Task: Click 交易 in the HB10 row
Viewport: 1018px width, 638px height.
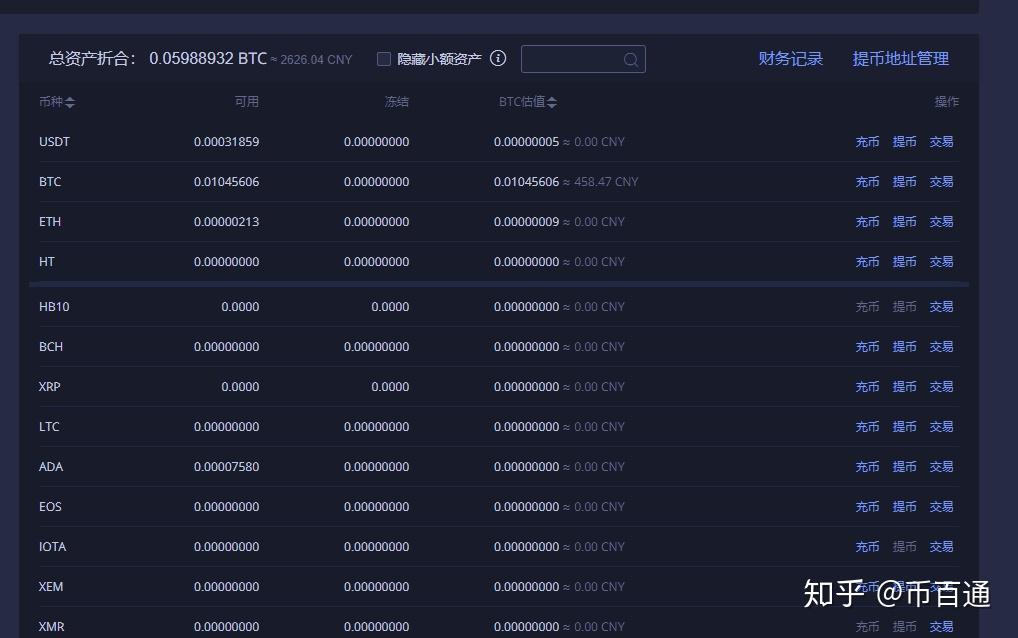Action: (941, 306)
